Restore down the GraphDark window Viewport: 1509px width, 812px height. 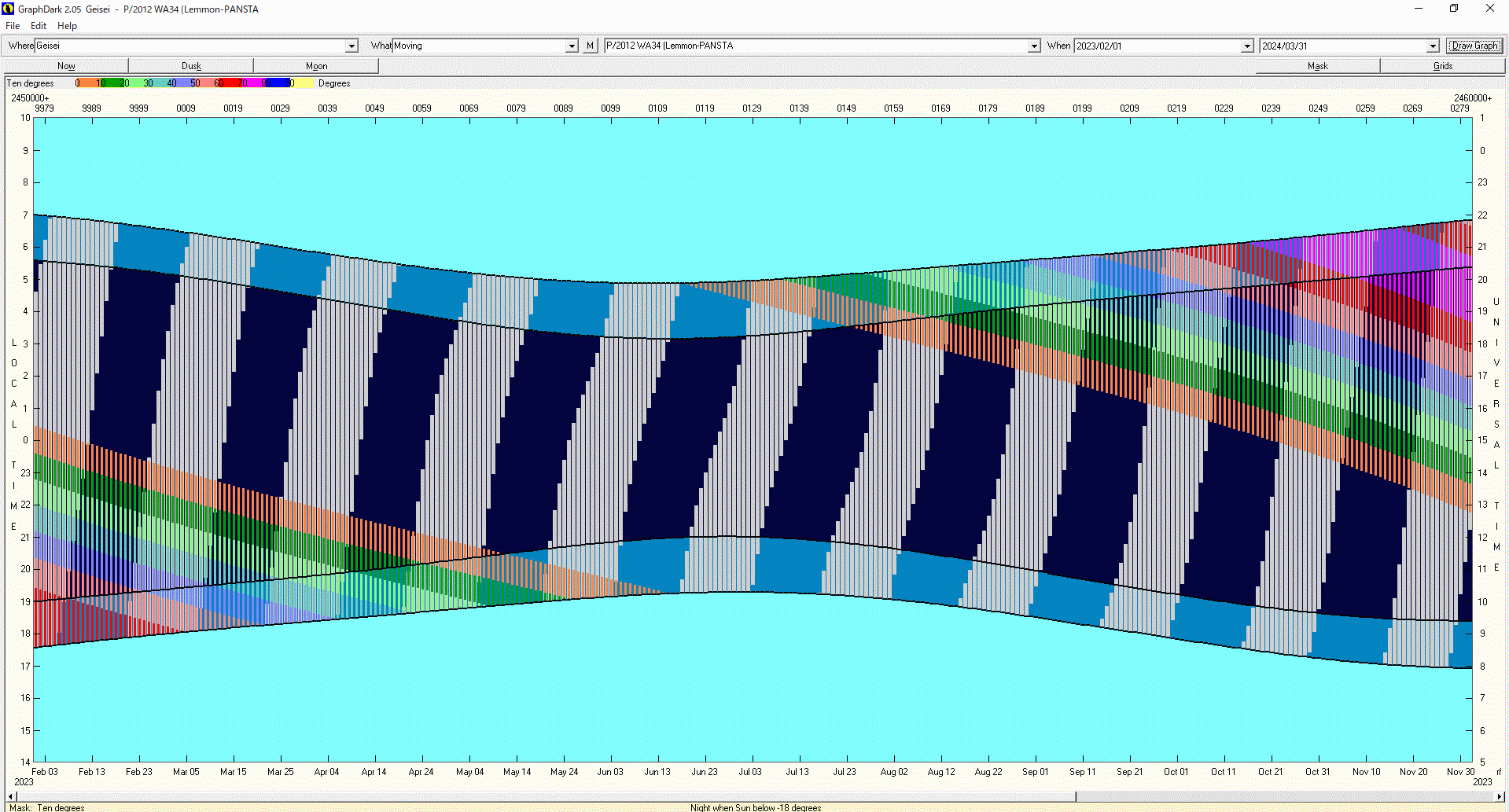pyautogui.click(x=1454, y=9)
